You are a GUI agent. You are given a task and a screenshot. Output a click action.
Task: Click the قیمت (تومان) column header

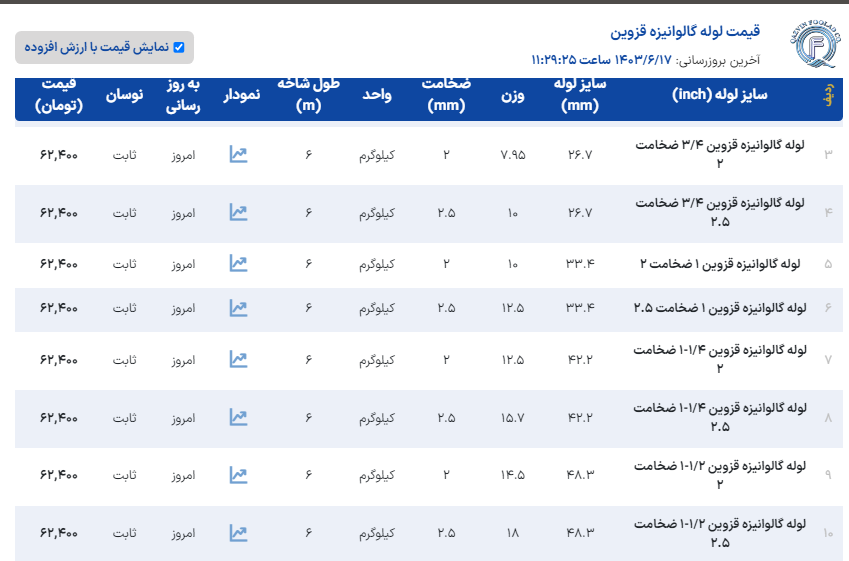pyautogui.click(x=59, y=95)
